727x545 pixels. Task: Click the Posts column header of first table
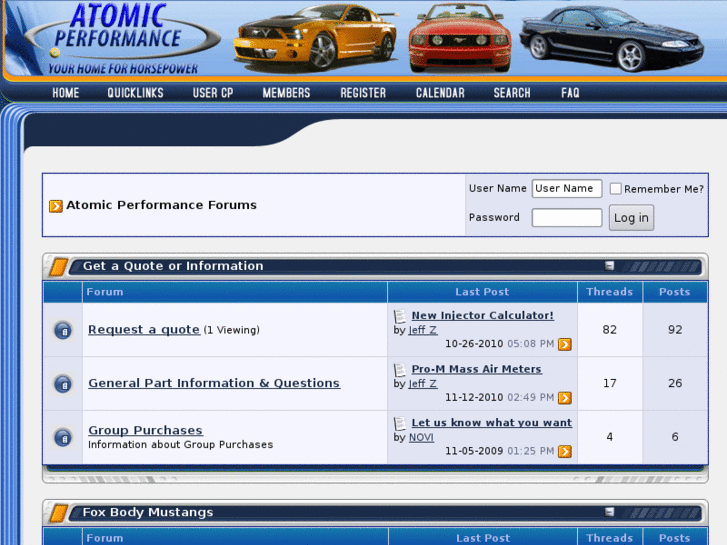(675, 292)
